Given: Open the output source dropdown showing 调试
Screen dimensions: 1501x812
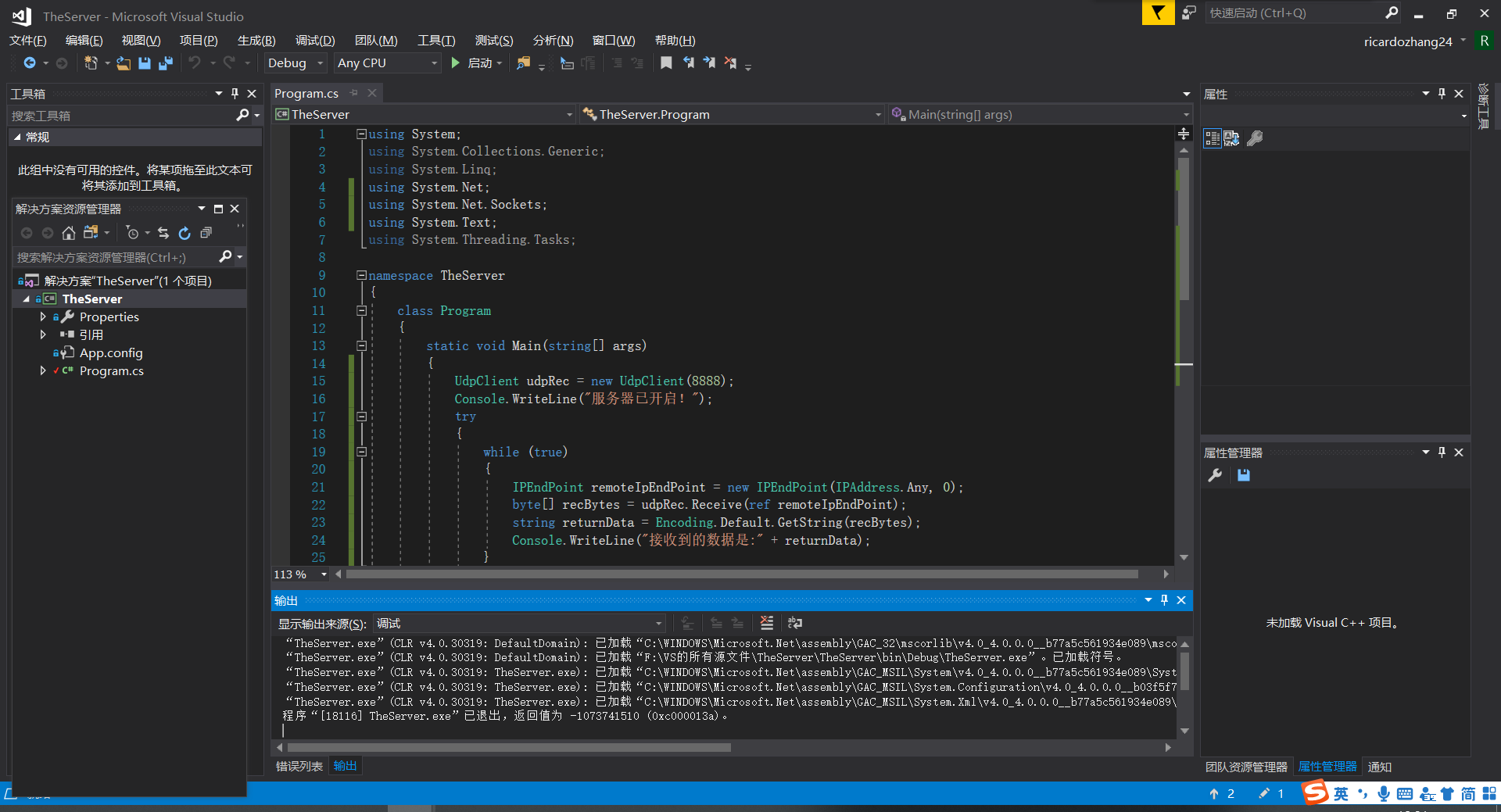Looking at the screenshot, I should (520, 624).
